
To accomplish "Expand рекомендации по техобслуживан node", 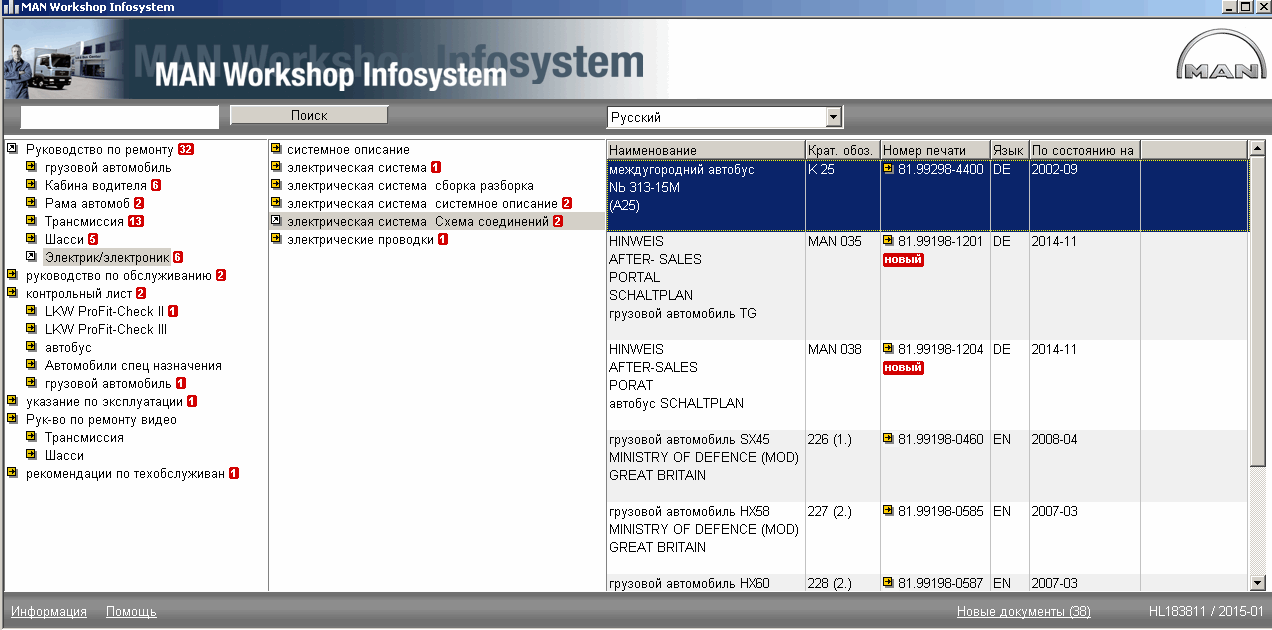I will coord(12,473).
